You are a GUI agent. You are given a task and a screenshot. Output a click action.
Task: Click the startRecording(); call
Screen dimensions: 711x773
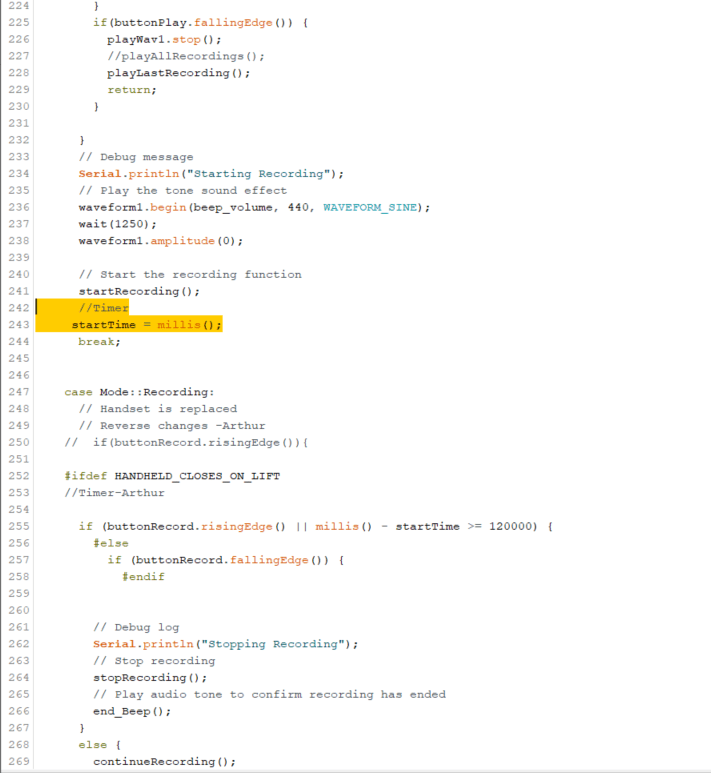(139, 291)
